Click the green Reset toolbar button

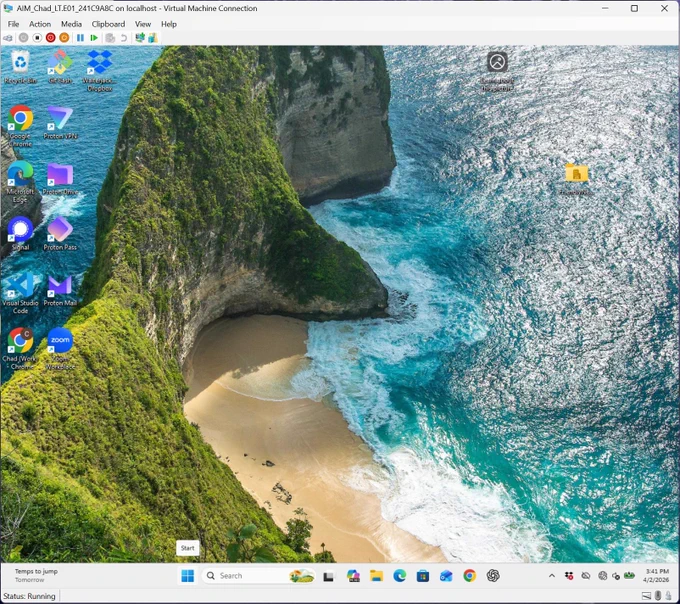tap(94, 38)
